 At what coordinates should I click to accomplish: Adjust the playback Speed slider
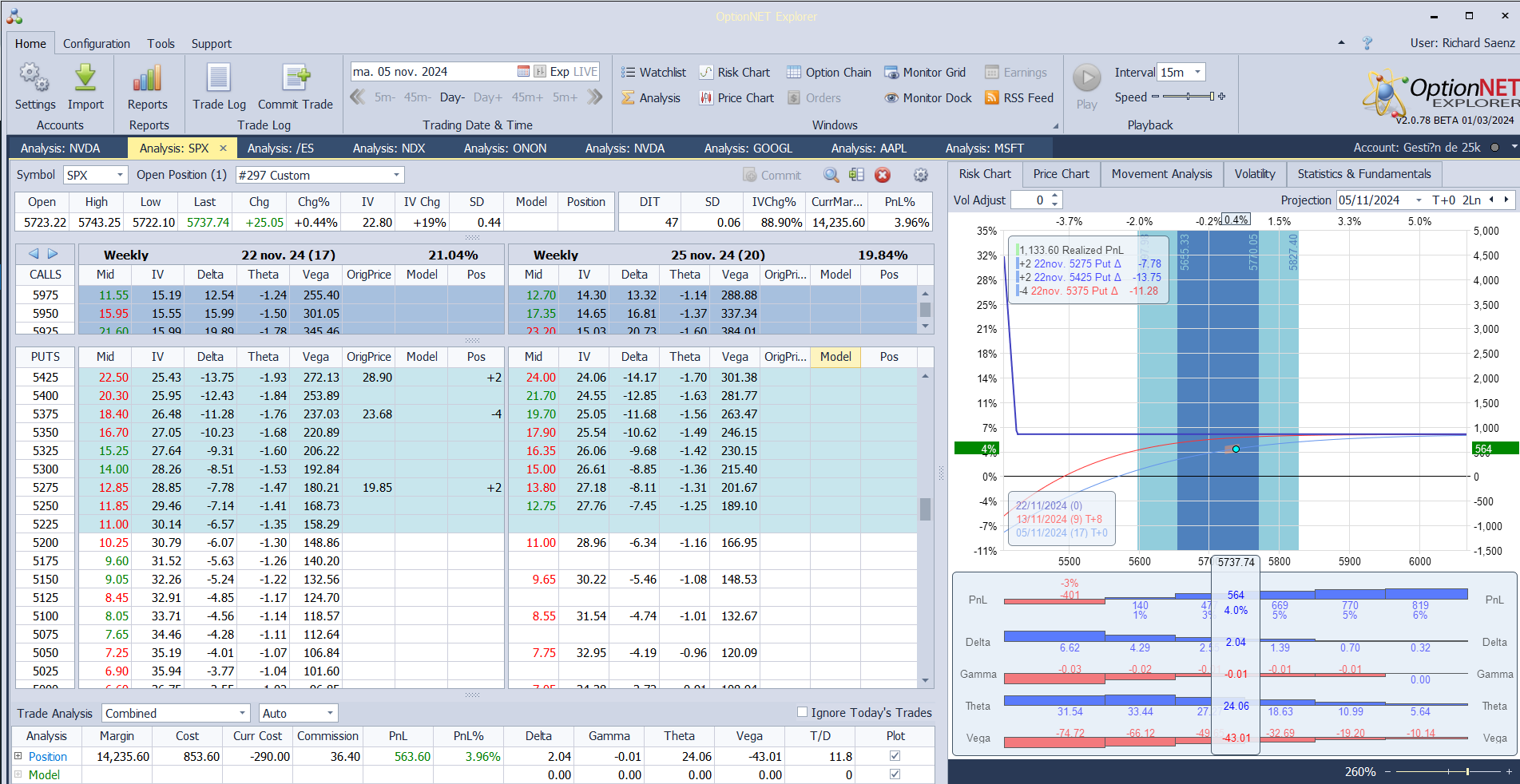1189,97
